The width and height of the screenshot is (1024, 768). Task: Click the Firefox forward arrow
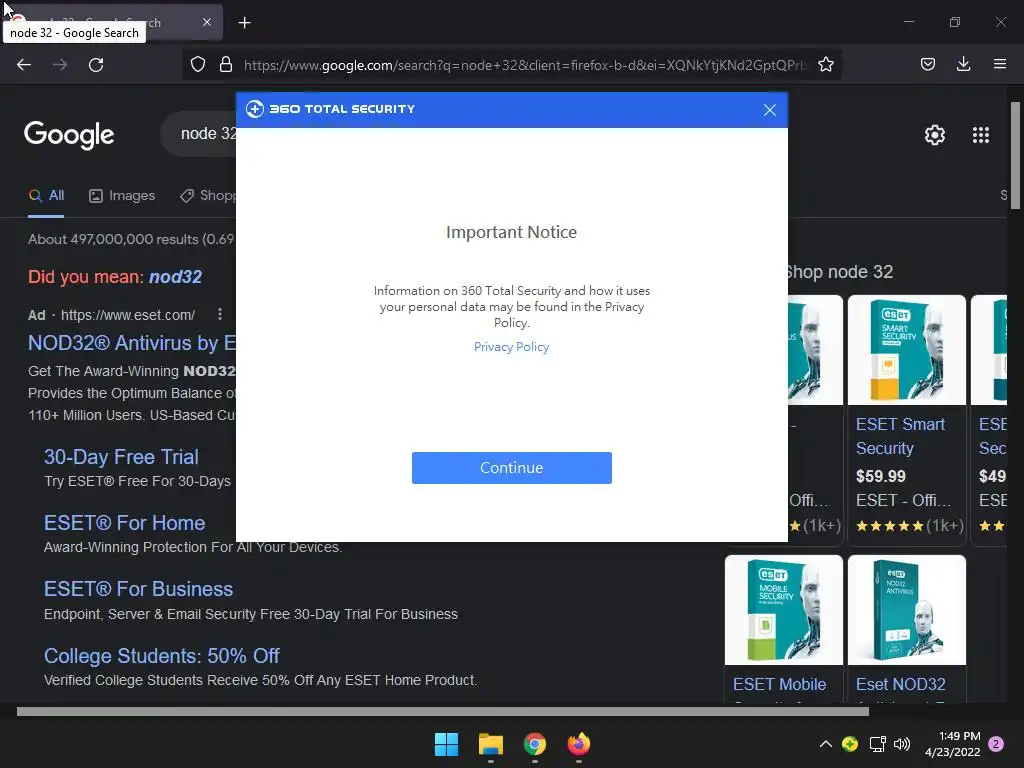click(60, 65)
